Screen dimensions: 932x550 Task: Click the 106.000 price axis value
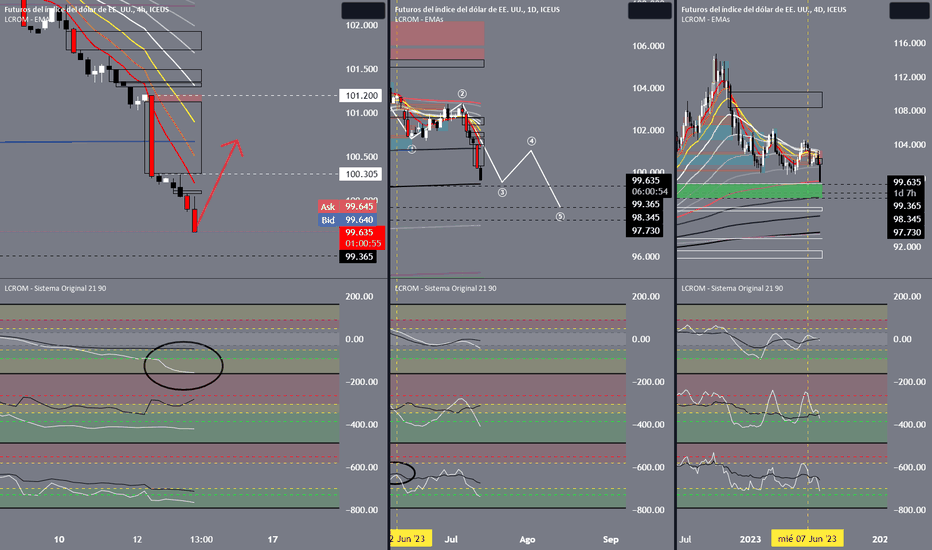[648, 46]
